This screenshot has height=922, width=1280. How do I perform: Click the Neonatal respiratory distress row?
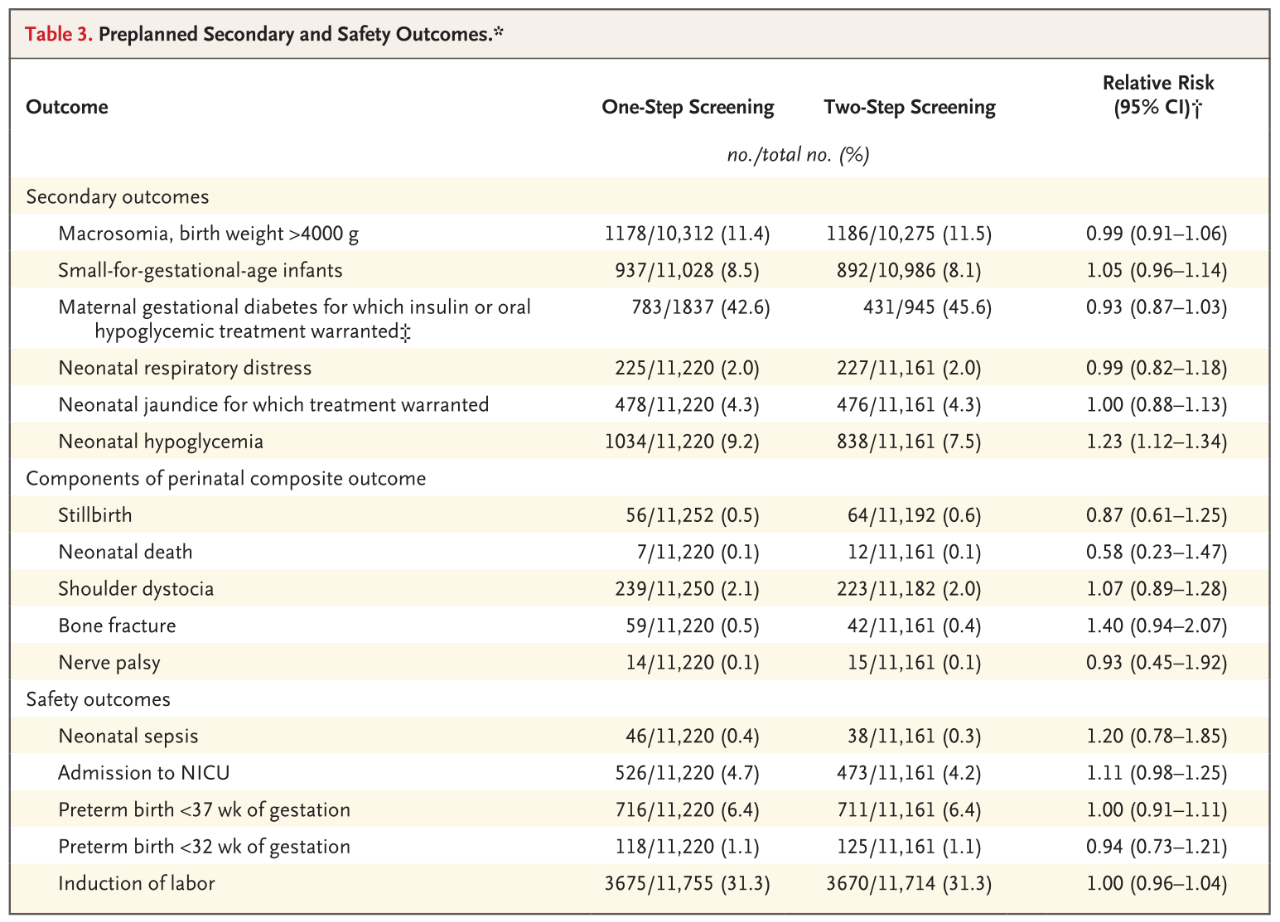[x=185, y=368]
